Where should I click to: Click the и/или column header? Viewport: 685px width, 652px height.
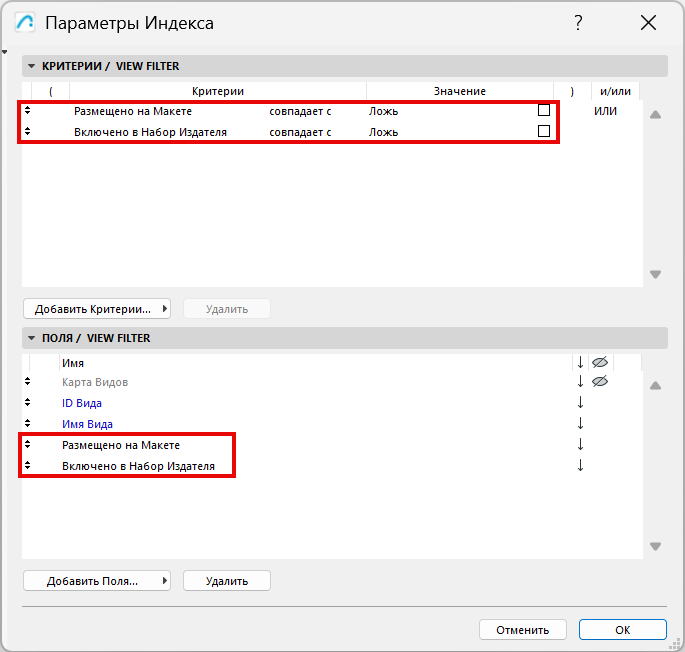click(x=615, y=91)
